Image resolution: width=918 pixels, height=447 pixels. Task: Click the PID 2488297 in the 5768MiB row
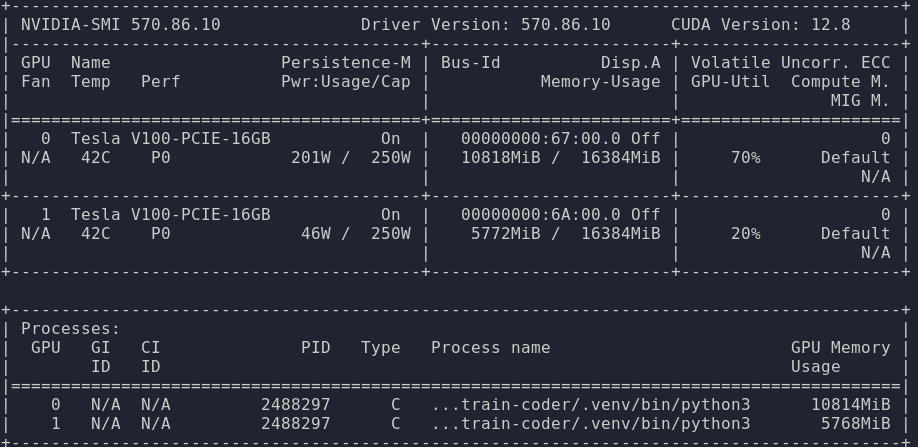[x=296, y=424]
